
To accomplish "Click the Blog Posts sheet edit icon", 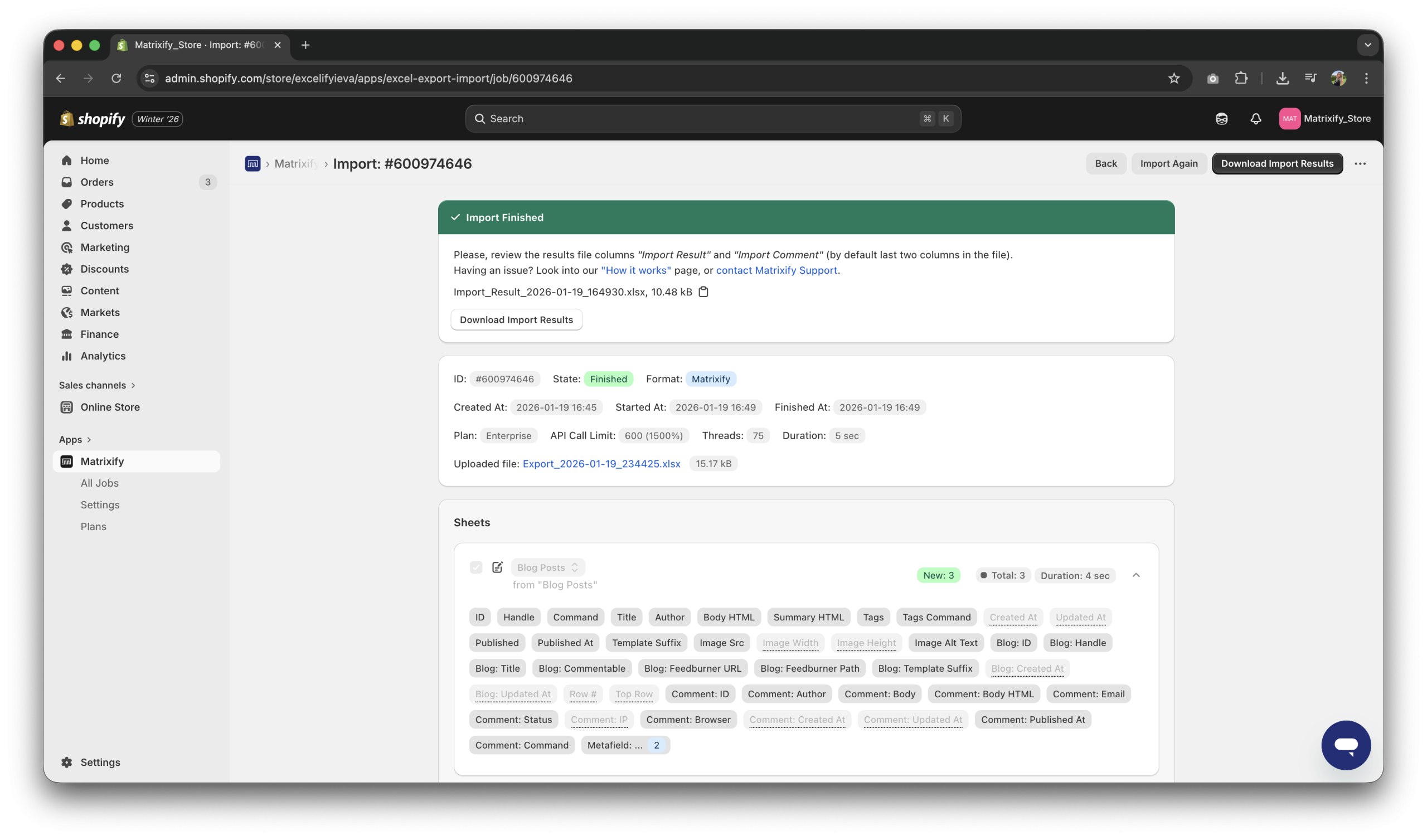I will point(497,567).
